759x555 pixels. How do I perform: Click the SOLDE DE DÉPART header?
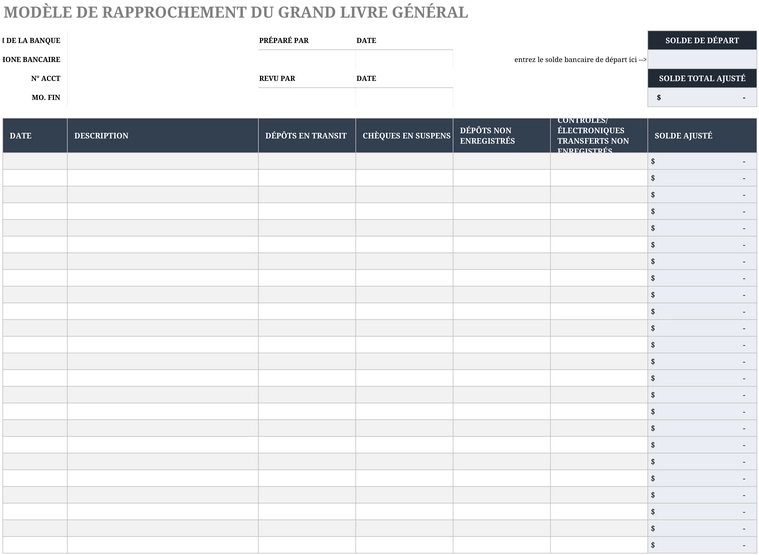click(702, 41)
